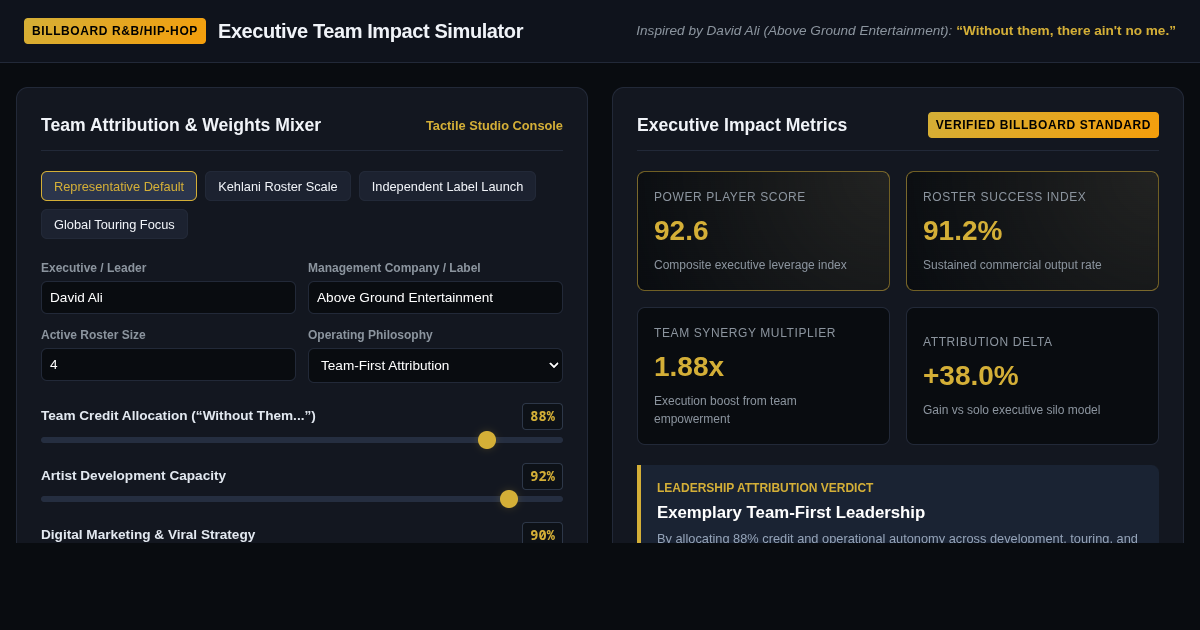
Task: Apply the Kehlani Roster Scale preset
Action: click(278, 186)
